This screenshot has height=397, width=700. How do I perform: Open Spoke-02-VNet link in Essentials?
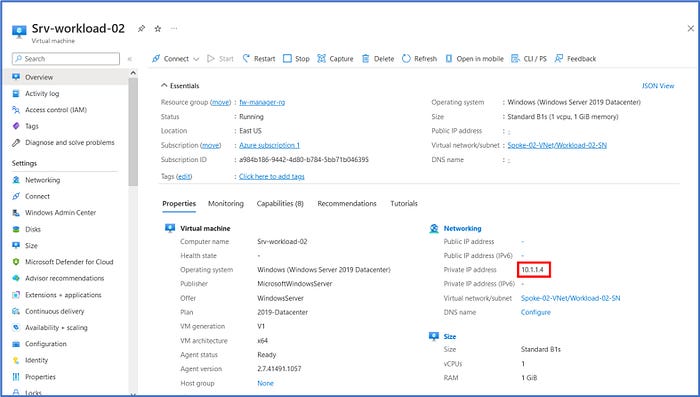(557, 145)
